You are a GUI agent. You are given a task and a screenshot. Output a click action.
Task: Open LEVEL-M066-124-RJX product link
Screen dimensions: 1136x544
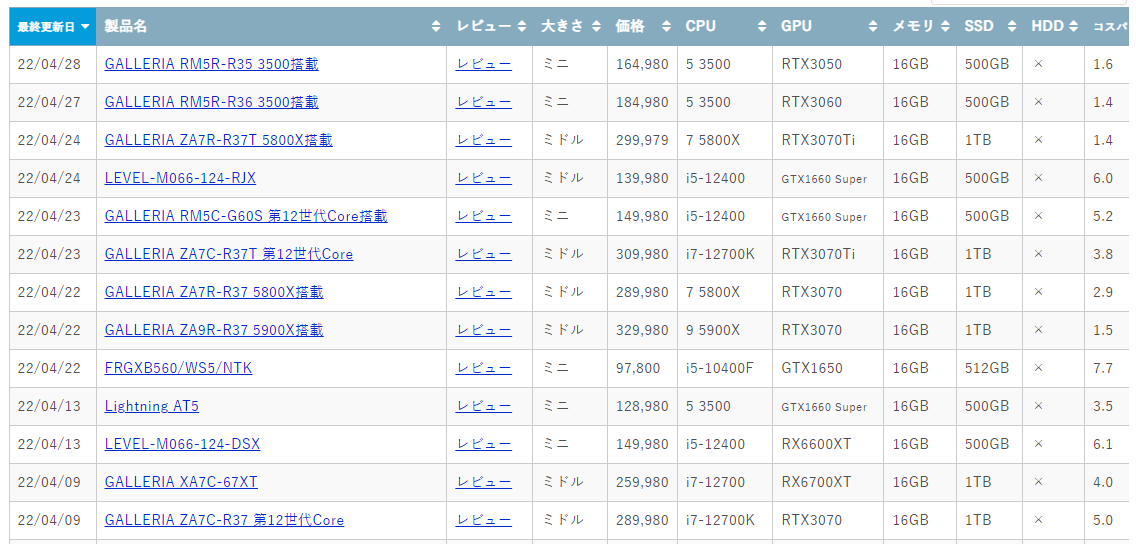pyautogui.click(x=180, y=177)
